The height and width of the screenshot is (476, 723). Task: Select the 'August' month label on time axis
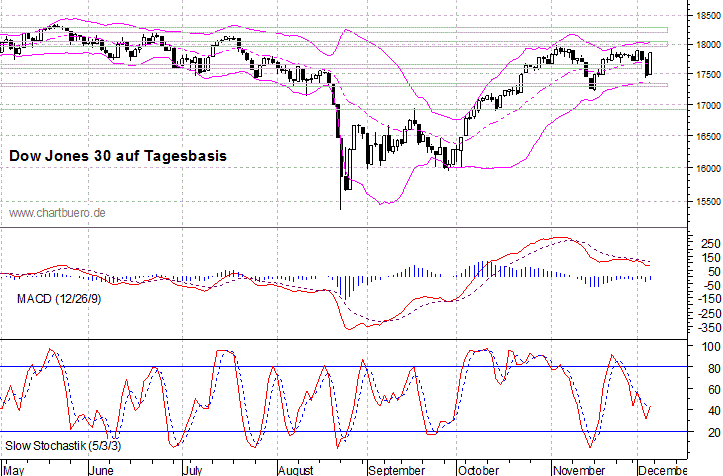296,470
